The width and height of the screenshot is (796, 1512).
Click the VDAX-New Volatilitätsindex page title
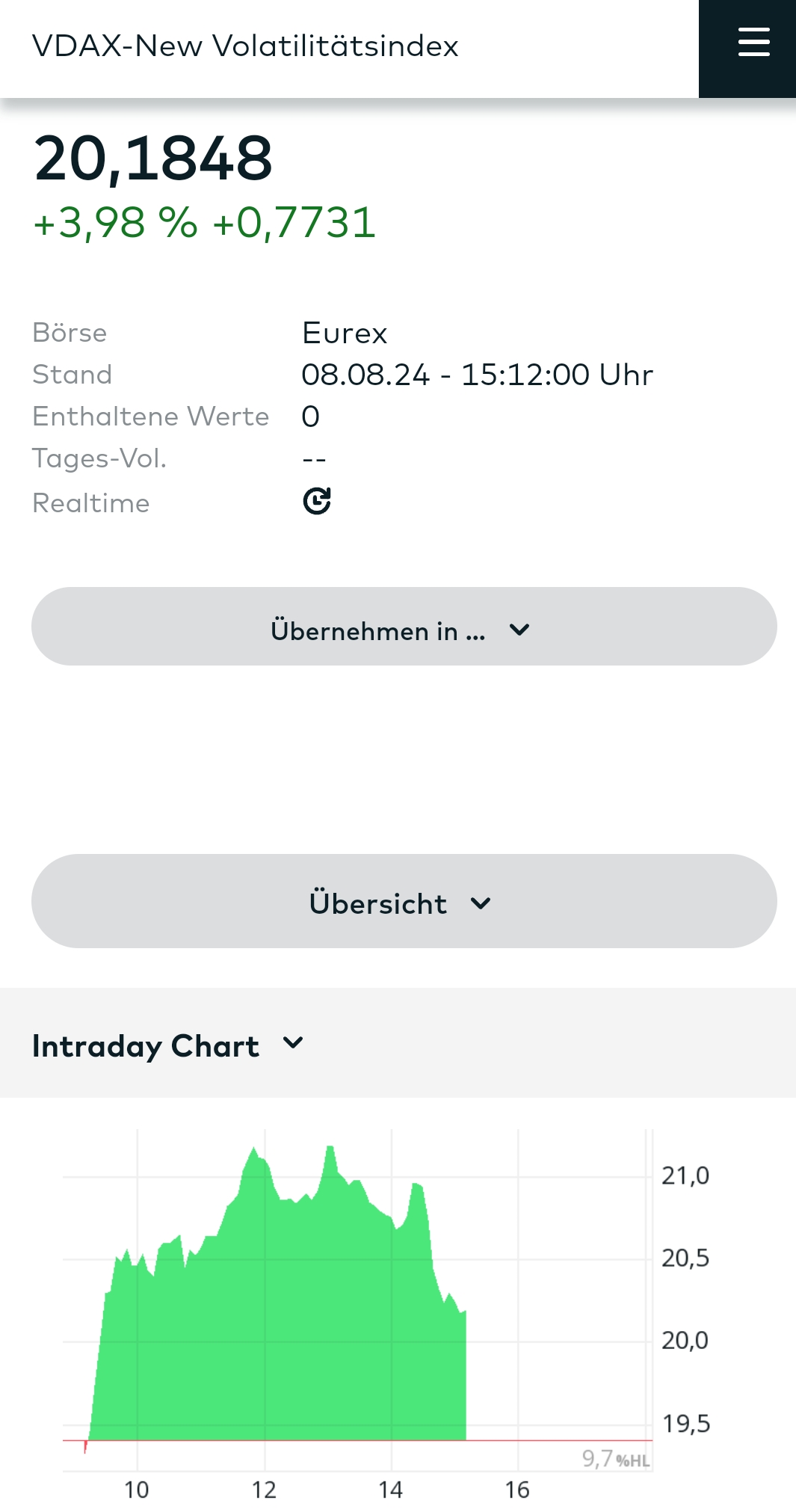click(245, 46)
